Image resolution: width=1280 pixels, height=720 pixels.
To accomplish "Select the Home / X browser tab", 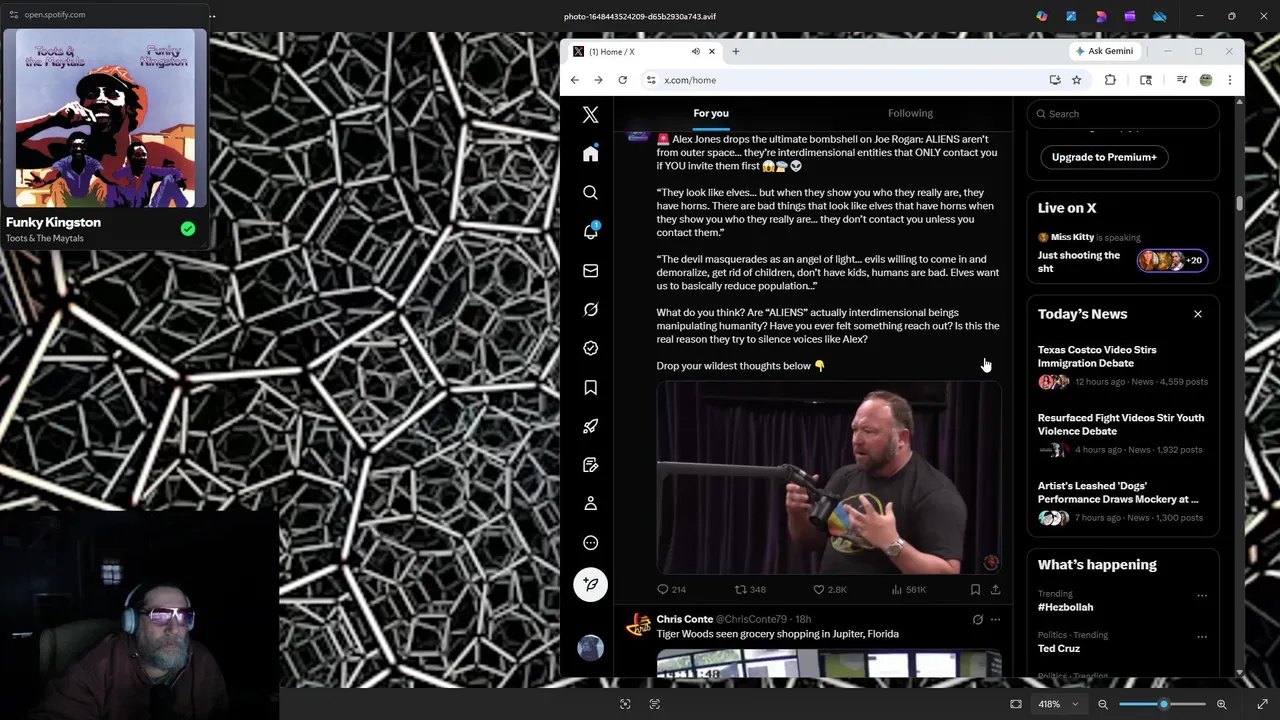I will pos(643,51).
